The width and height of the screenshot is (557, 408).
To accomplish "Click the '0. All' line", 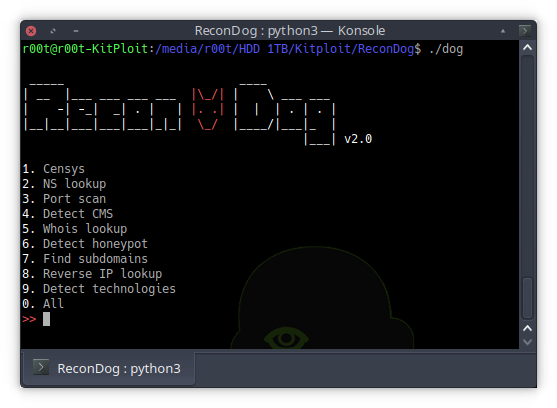I will [43, 304].
